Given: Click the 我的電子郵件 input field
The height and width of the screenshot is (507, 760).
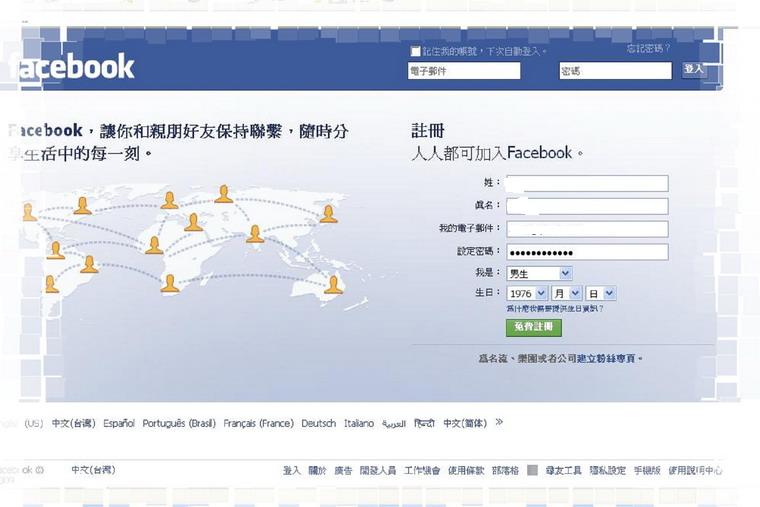Looking at the screenshot, I should (x=587, y=229).
